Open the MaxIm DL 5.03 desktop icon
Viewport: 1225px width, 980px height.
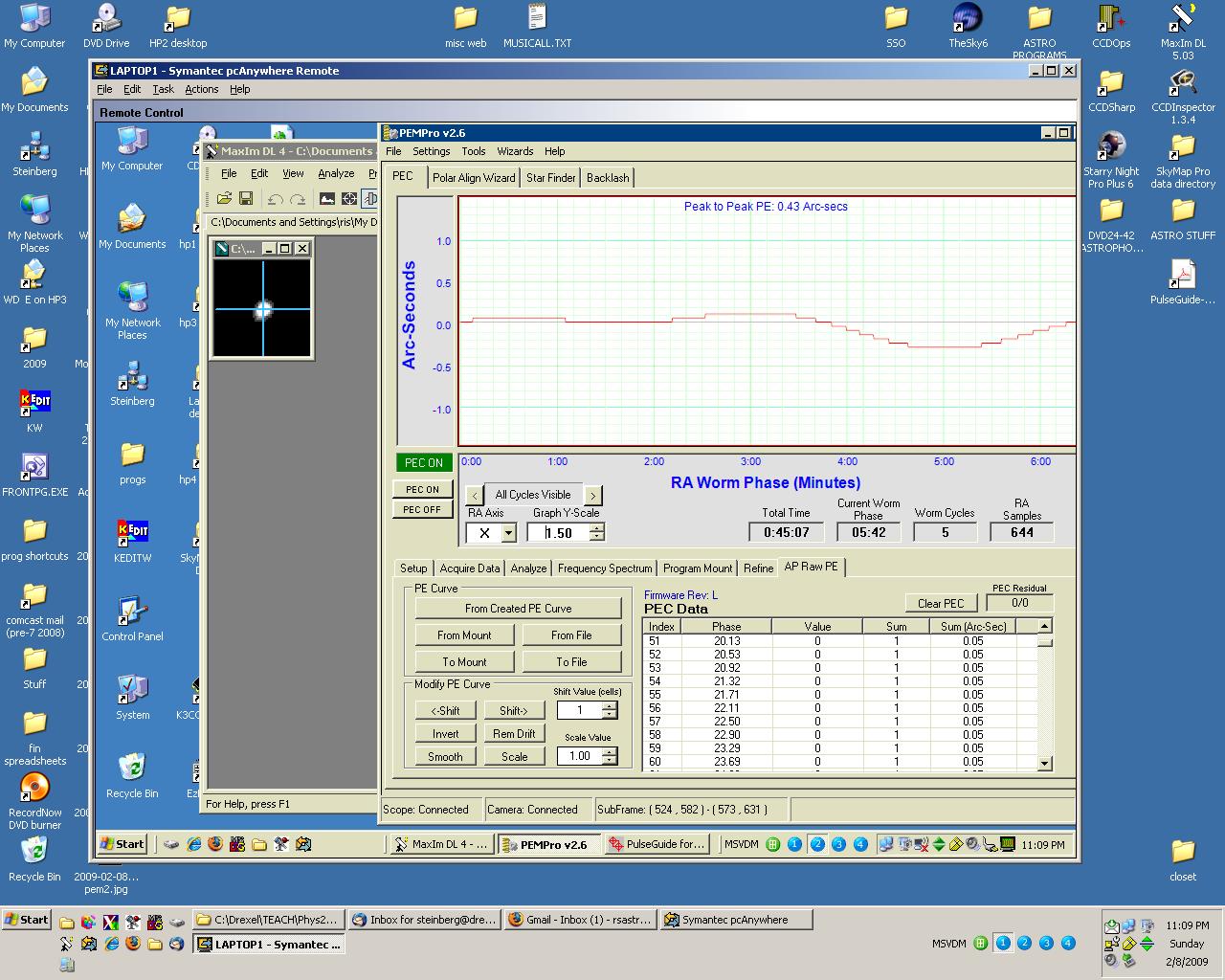(1183, 31)
